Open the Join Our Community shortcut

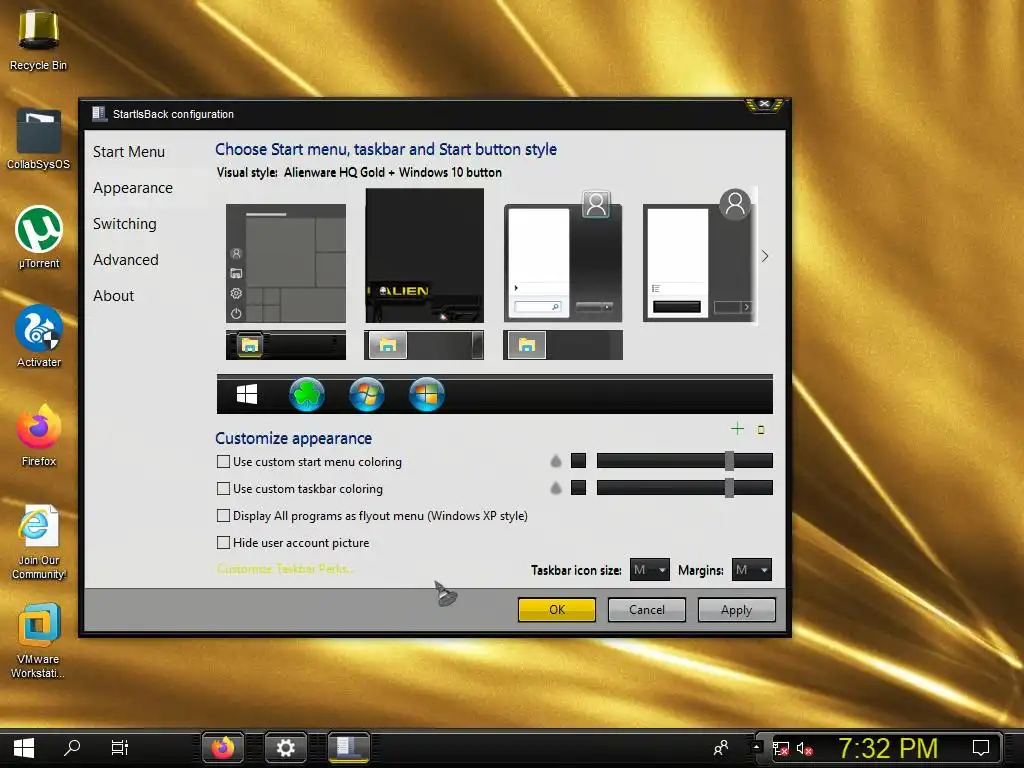(39, 542)
